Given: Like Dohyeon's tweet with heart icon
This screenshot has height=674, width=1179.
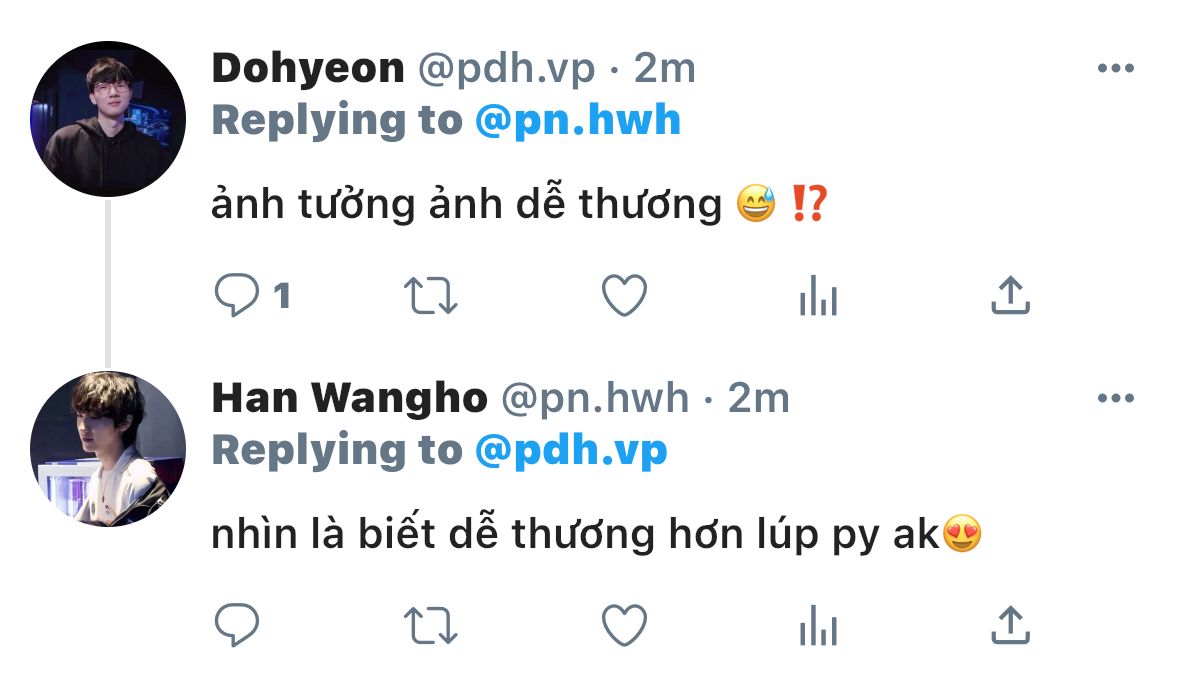Looking at the screenshot, I should 624,295.
